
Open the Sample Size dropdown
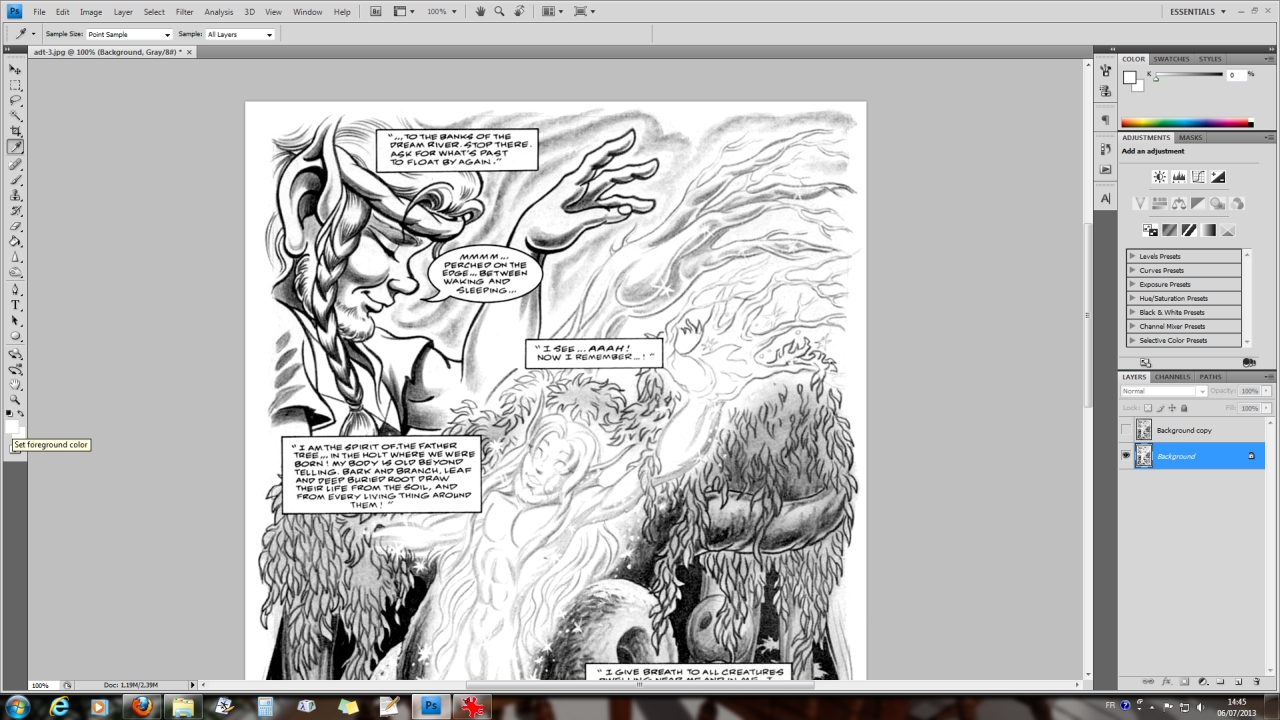(x=129, y=34)
